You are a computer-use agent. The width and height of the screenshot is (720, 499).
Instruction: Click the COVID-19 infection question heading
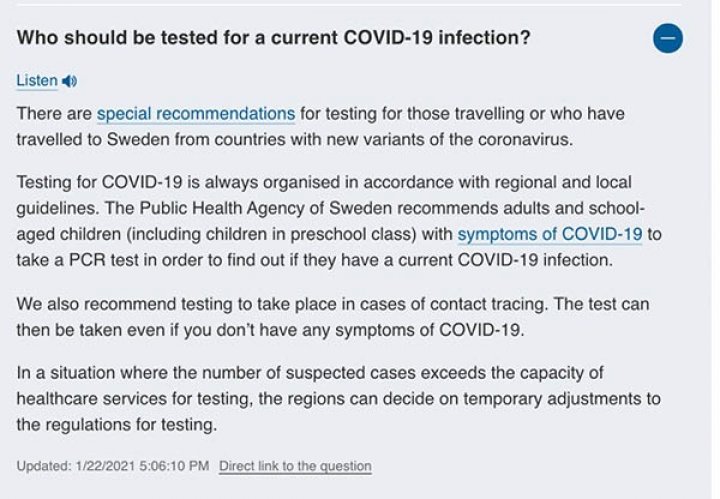pyautogui.click(x=274, y=38)
